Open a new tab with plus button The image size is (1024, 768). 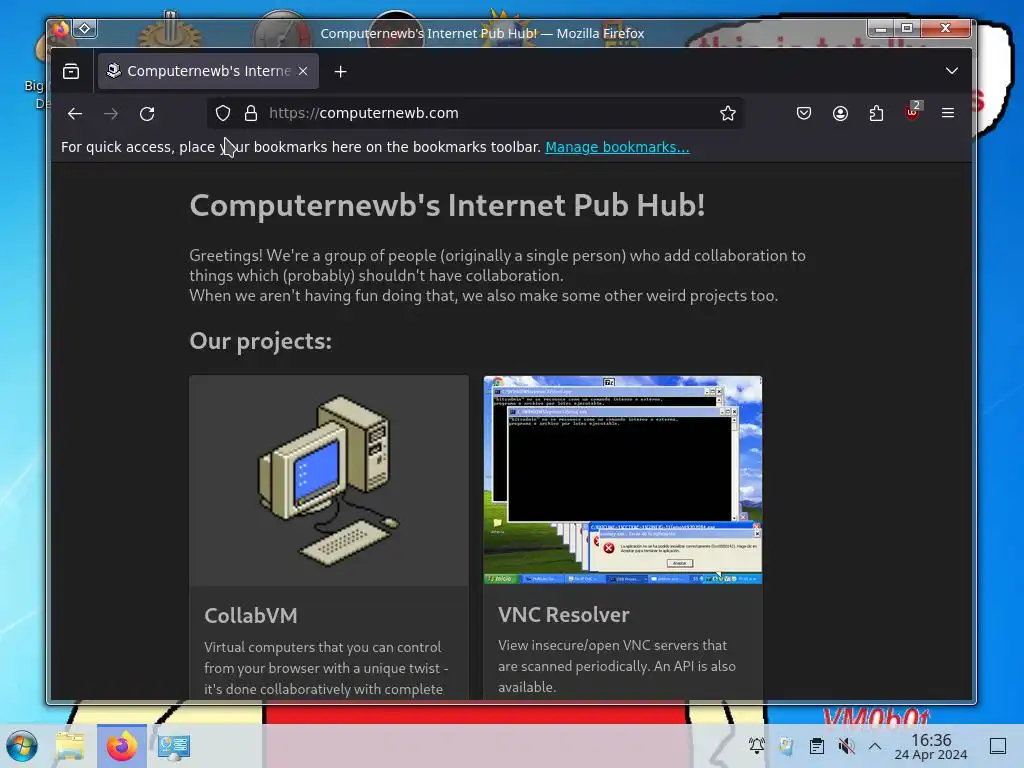[x=340, y=72]
